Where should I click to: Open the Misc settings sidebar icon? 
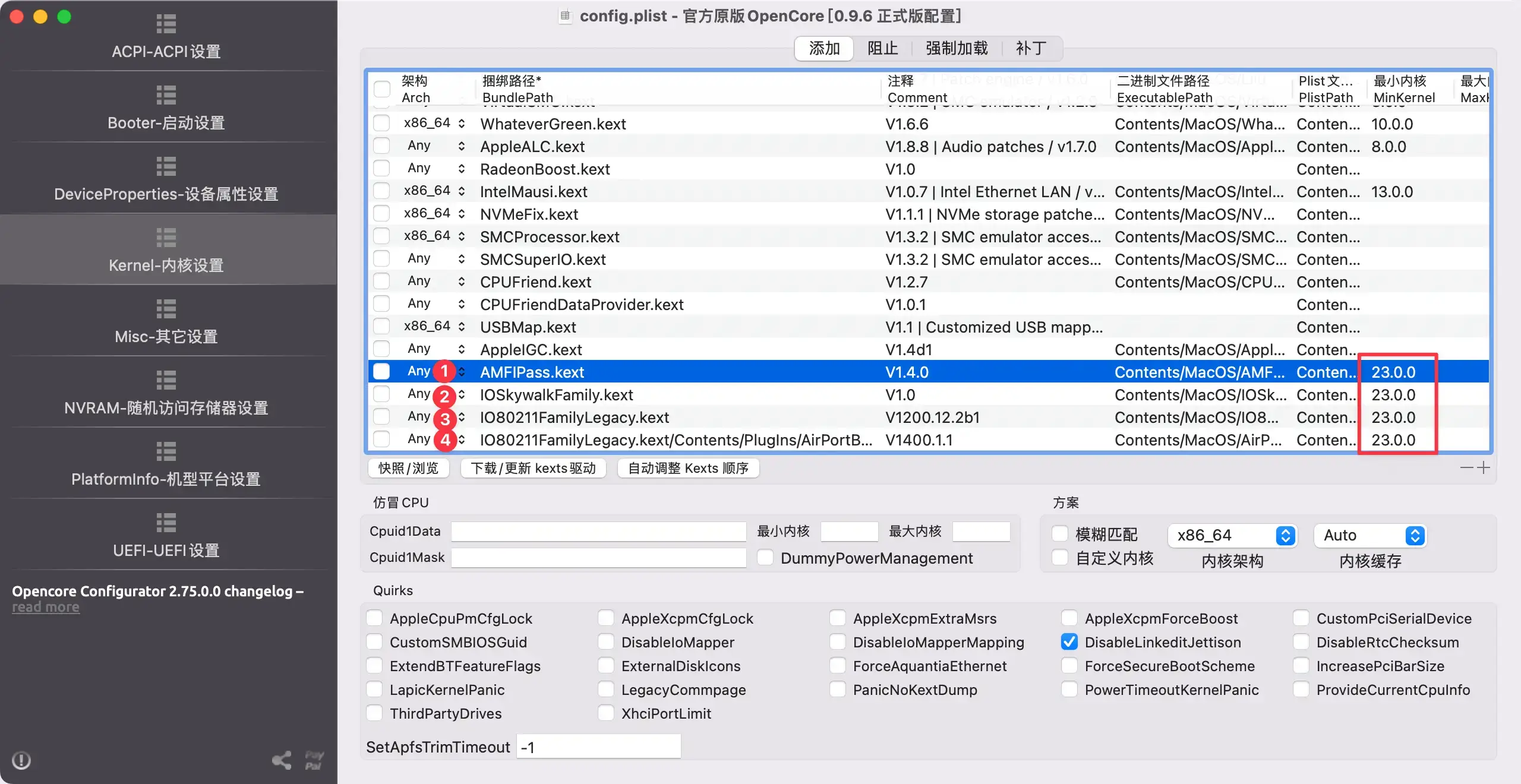166,309
